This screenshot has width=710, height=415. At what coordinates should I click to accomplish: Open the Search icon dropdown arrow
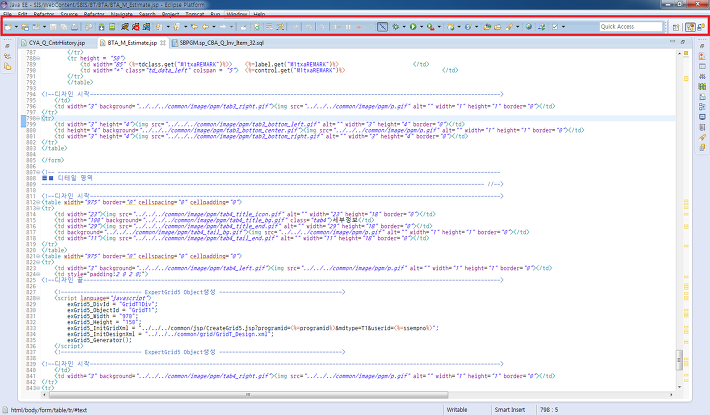[x=518, y=27]
